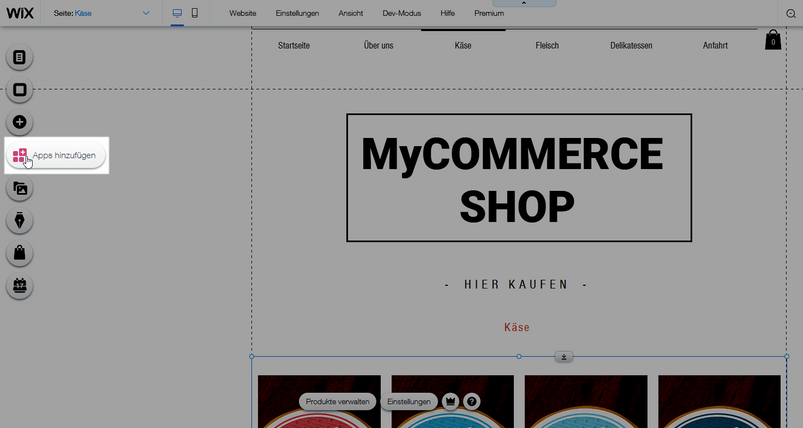Select the first product thumbnail with red label
This screenshot has height=428, width=803.
tap(319, 401)
